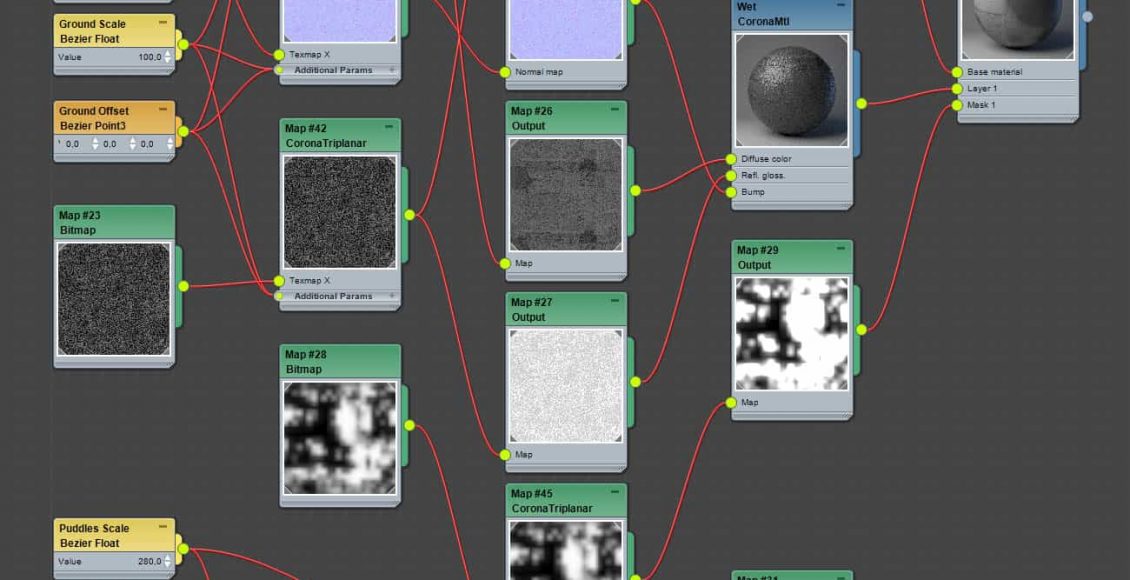This screenshot has width=1130, height=580.
Task: Collapse the Ground Offset node
Action: click(x=163, y=110)
